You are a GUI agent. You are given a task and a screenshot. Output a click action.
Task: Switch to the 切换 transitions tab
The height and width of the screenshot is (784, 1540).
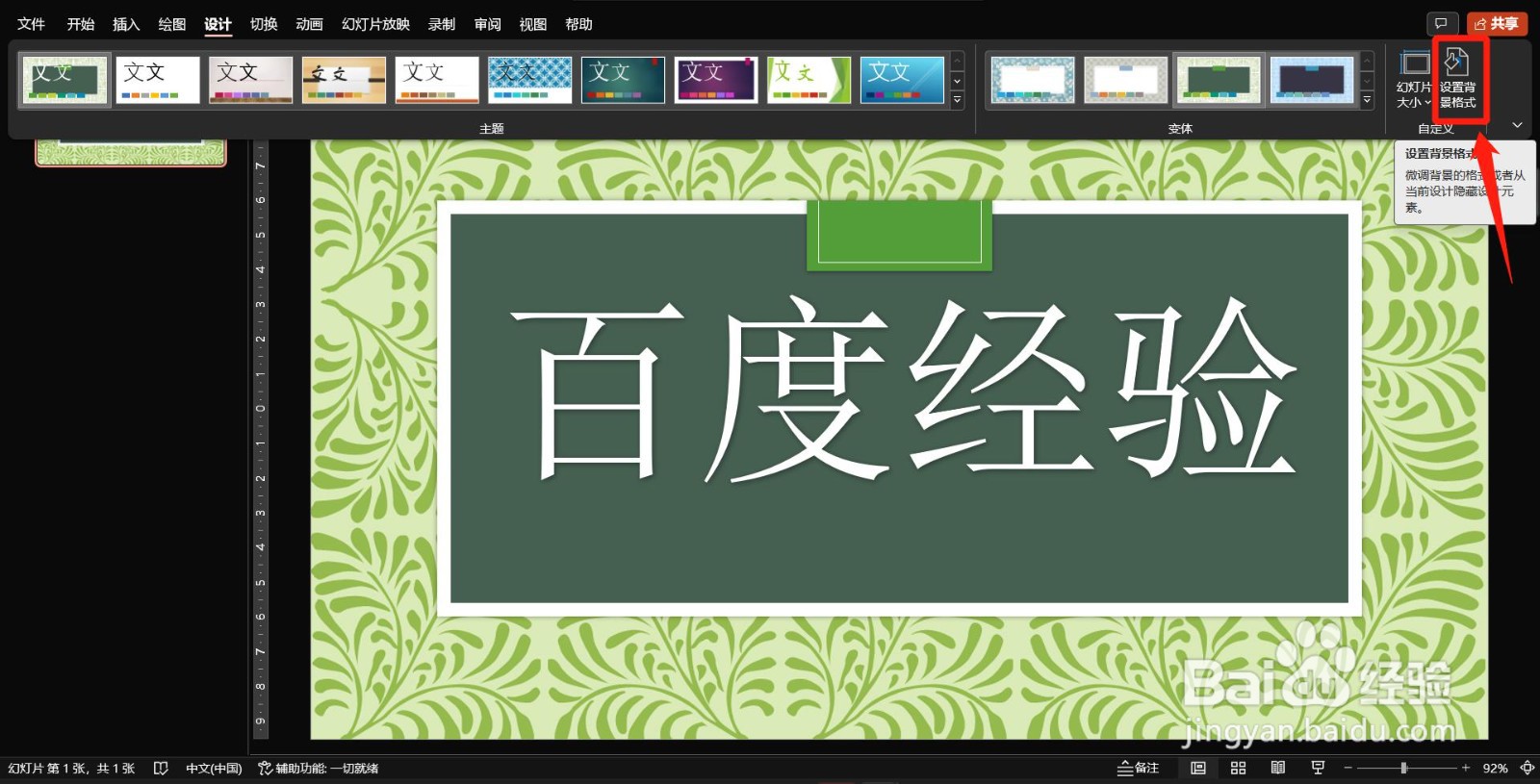click(264, 24)
